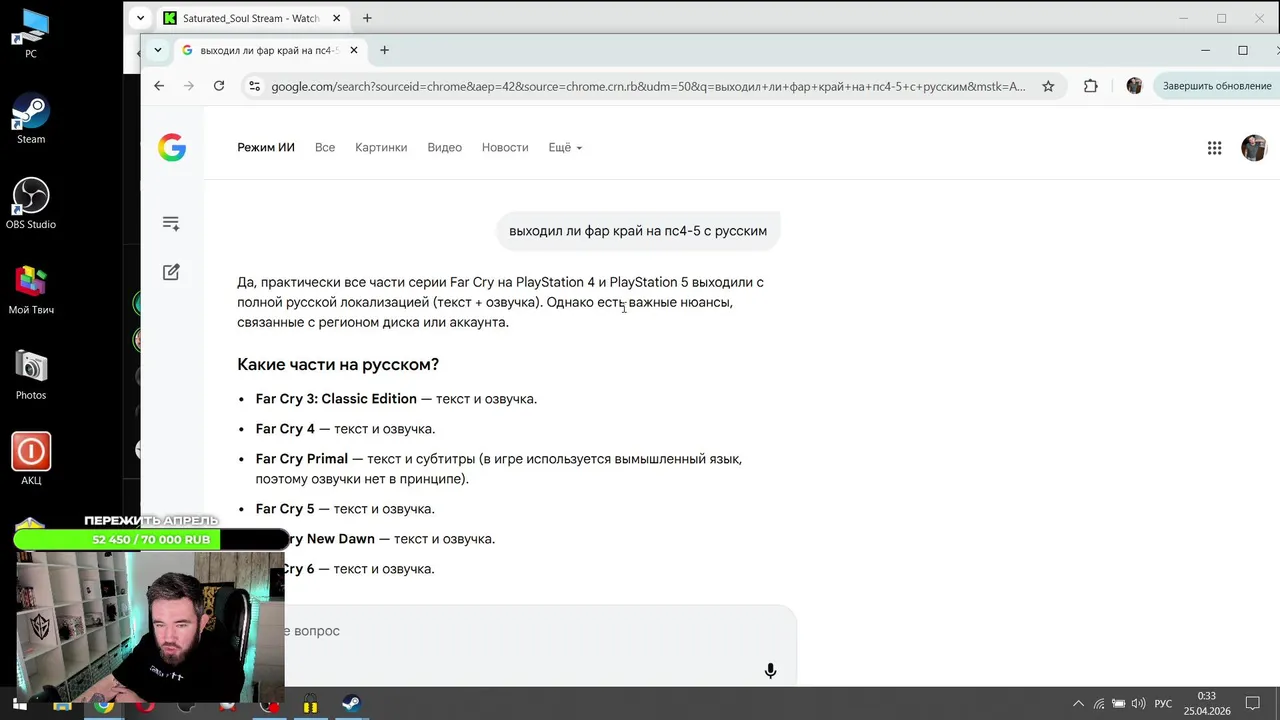
Task: Open the Photos desktop icon
Action: pos(31,374)
